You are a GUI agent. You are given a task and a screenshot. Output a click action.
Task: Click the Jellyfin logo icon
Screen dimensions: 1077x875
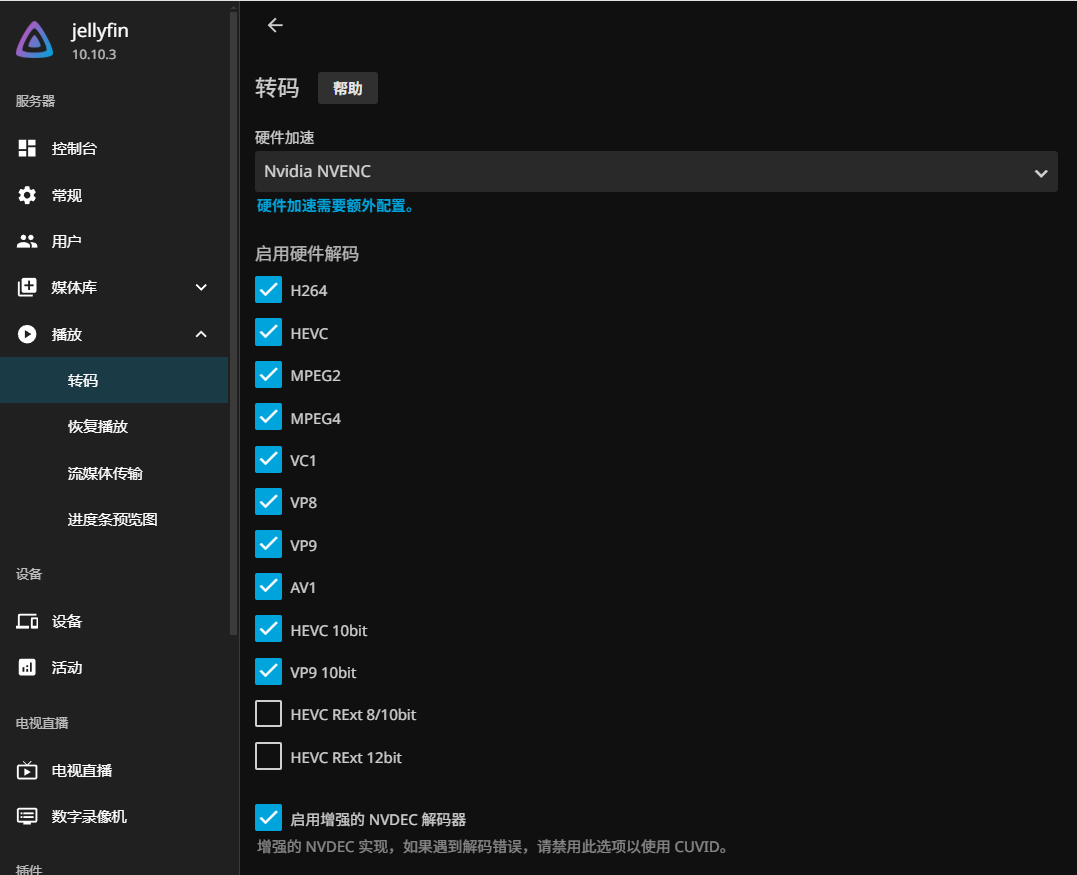pos(34,40)
